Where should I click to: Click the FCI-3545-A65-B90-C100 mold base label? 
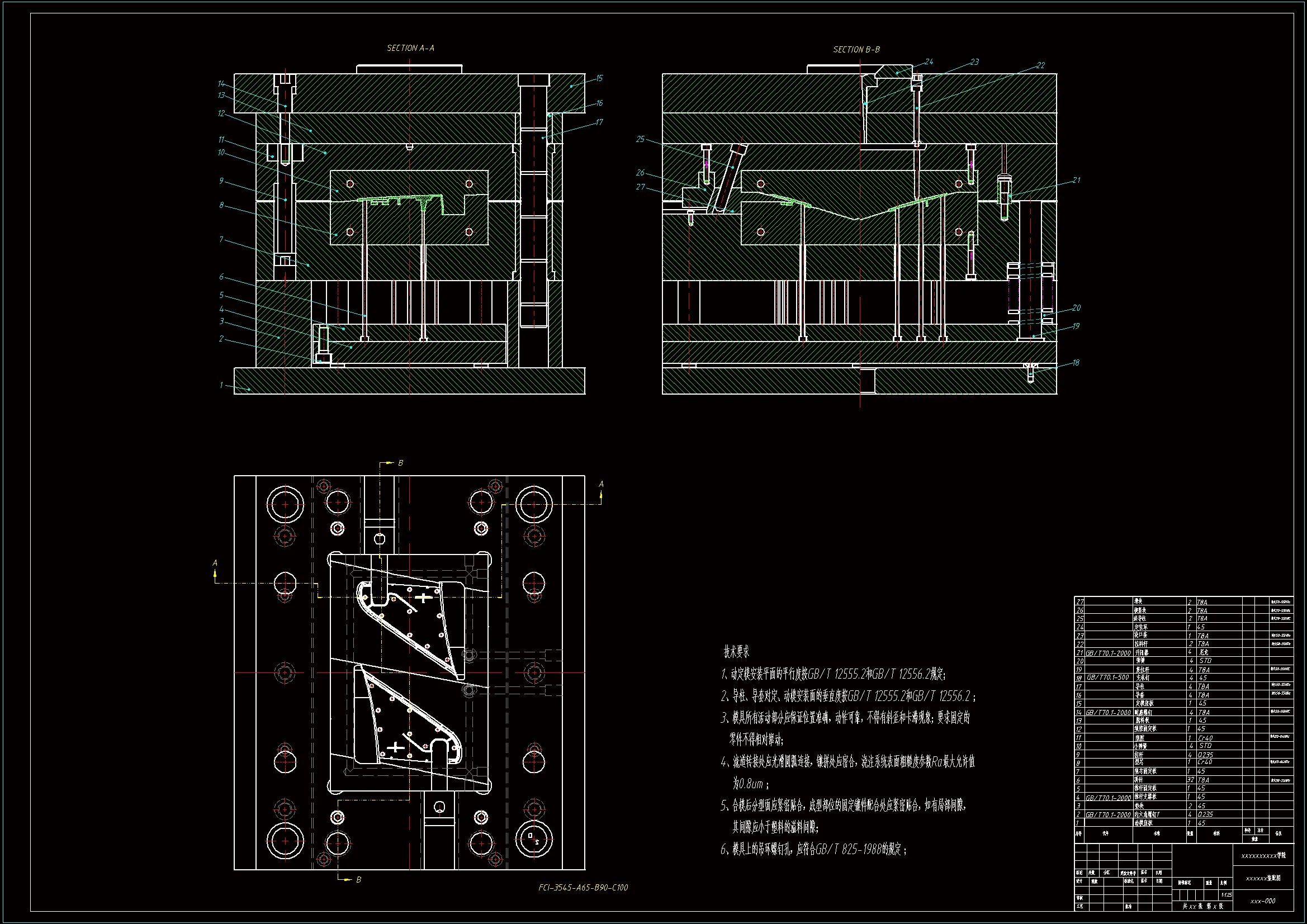pyautogui.click(x=583, y=888)
